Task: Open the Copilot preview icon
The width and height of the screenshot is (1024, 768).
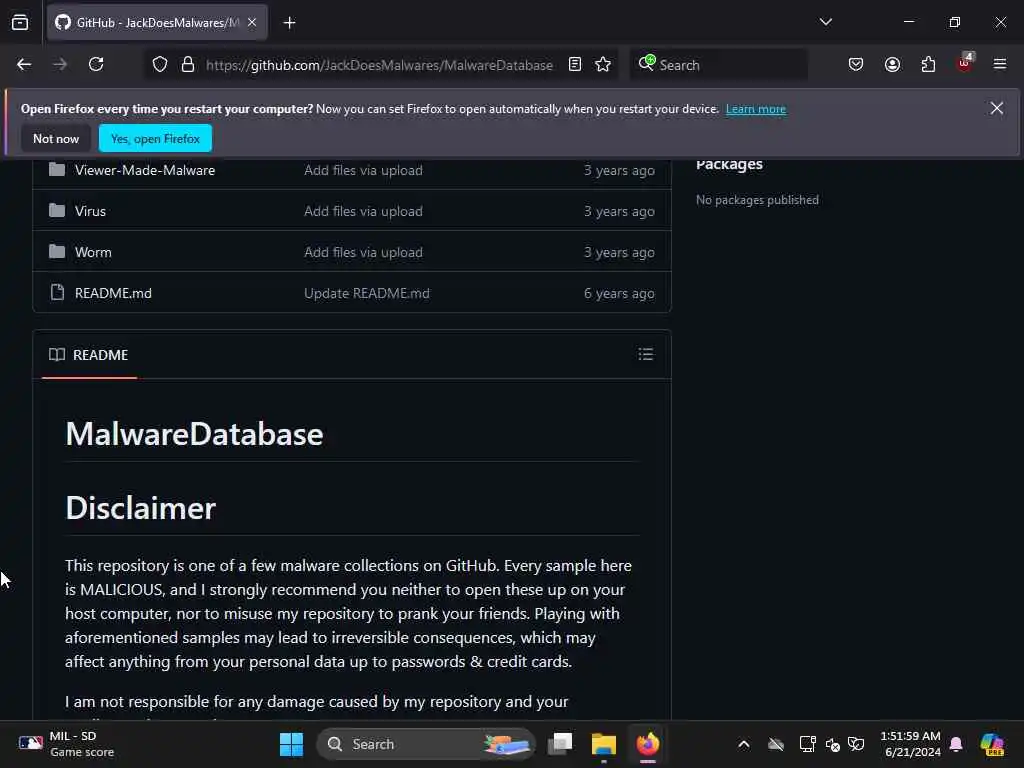Action: click(991, 744)
